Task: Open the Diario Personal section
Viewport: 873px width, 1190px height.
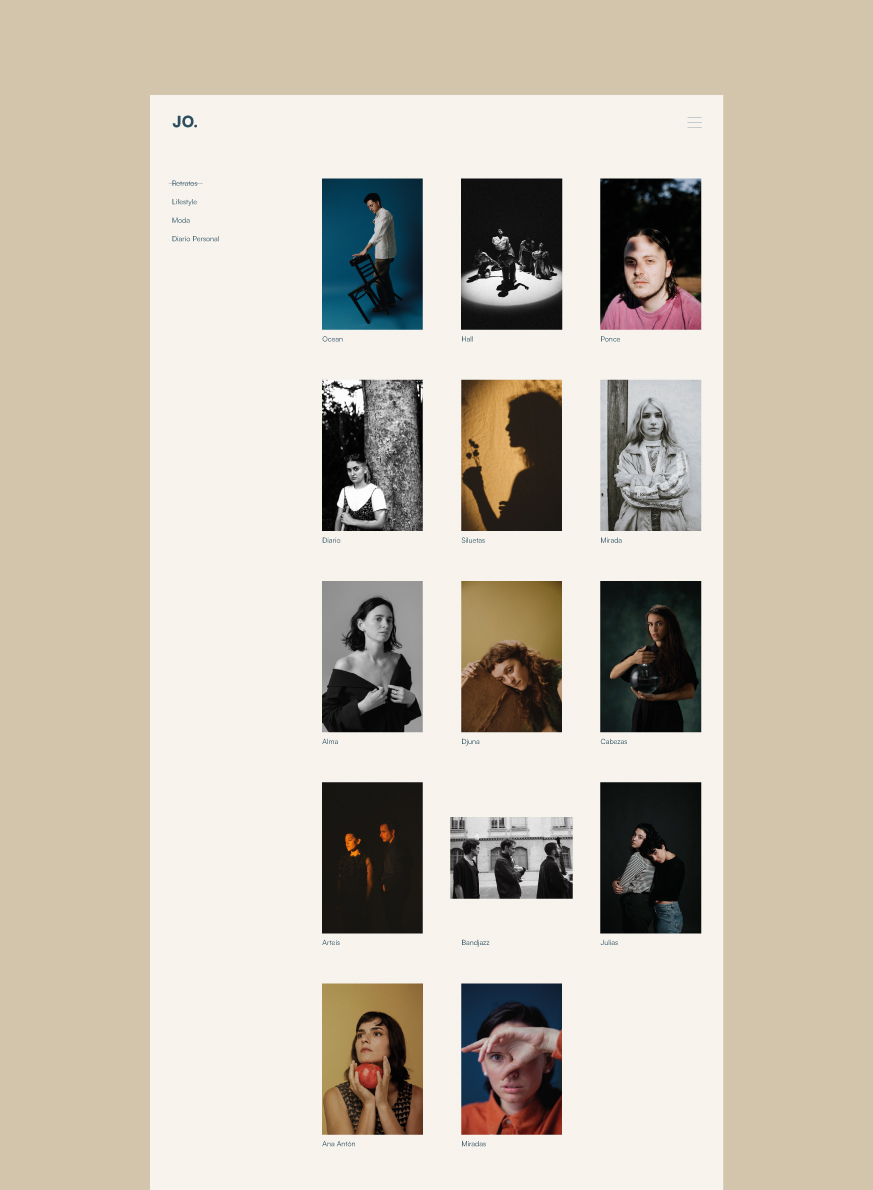Action: 195,238
